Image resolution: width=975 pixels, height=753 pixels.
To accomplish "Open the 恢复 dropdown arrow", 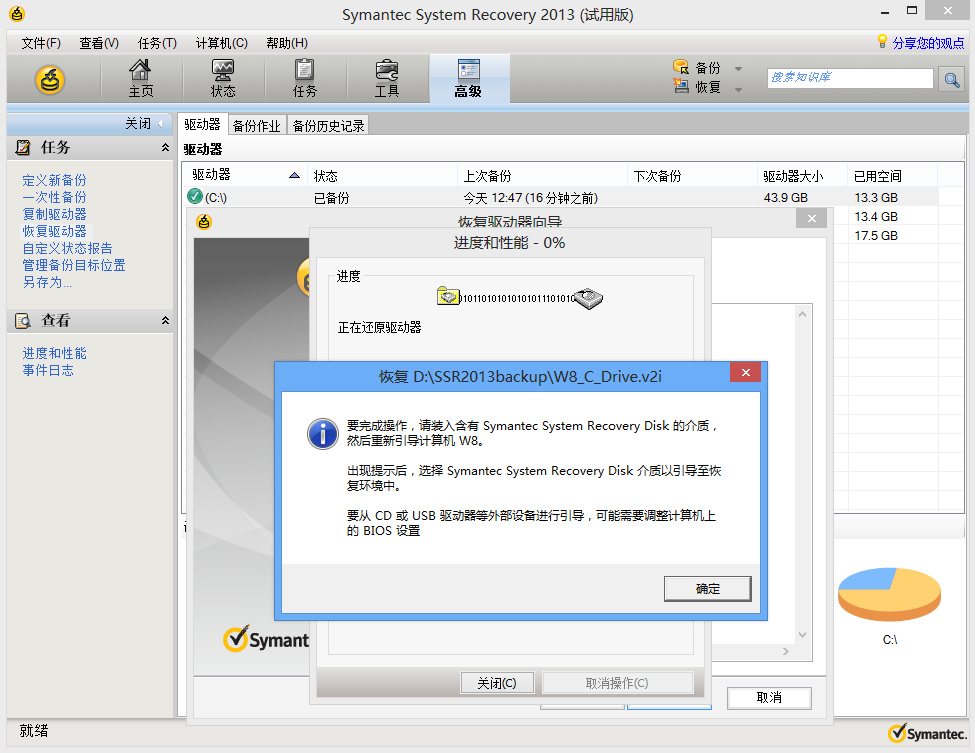I will (738, 90).
